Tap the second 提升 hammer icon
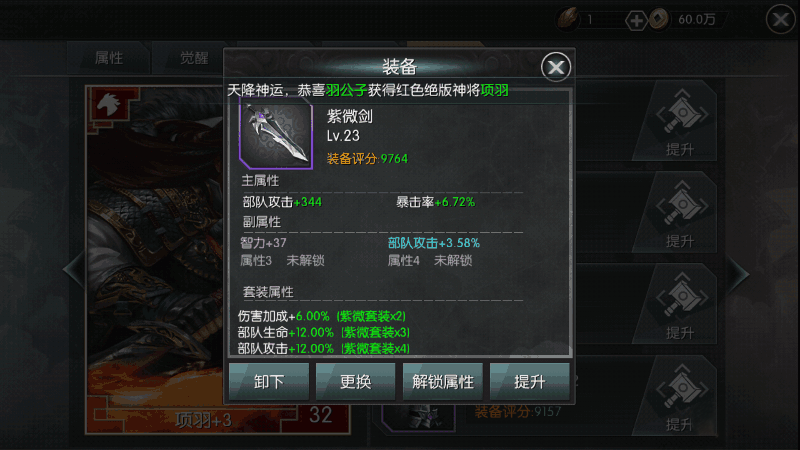Image resolution: width=800 pixels, height=450 pixels. pos(681,214)
